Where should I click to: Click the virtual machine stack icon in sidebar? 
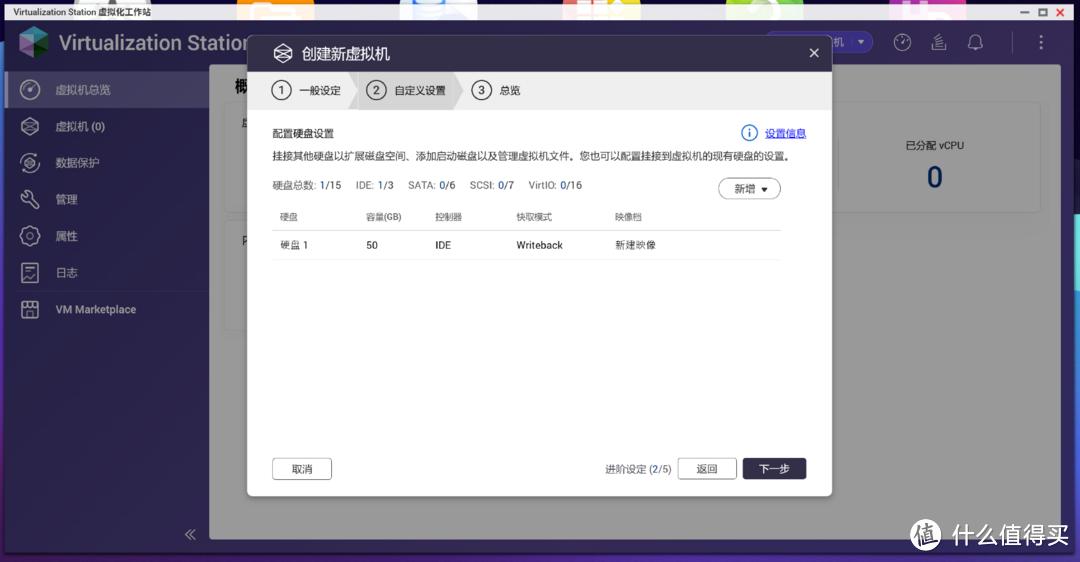coord(30,126)
